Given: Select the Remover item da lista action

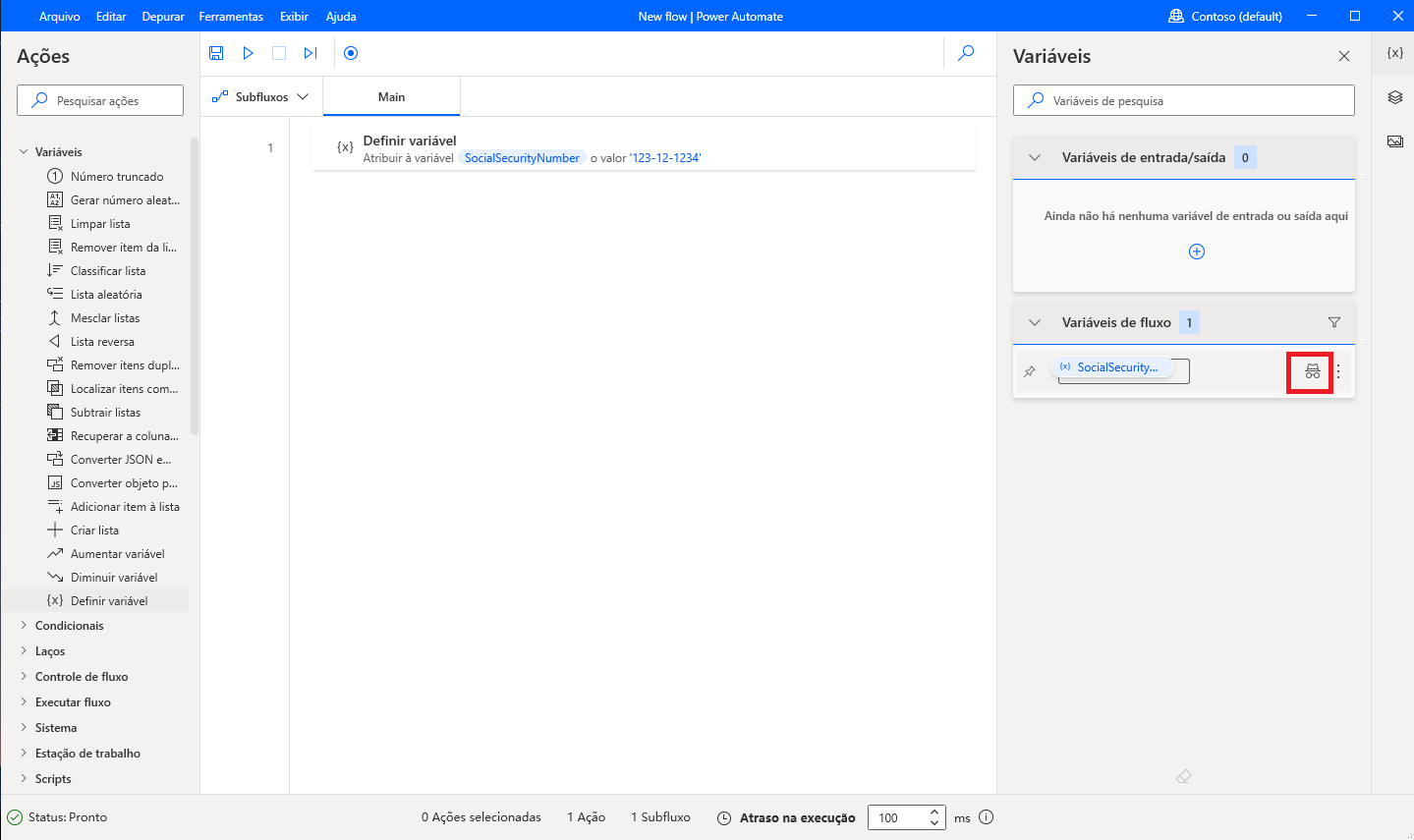Looking at the screenshot, I should point(112,248).
